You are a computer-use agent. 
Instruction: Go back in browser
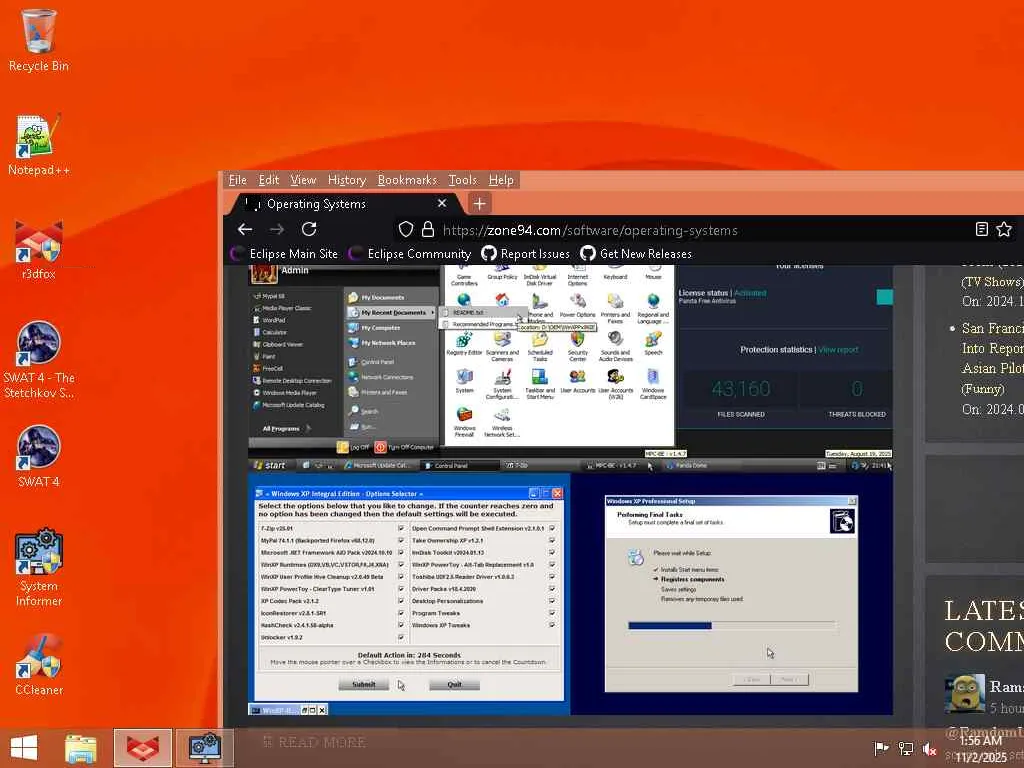pos(245,229)
